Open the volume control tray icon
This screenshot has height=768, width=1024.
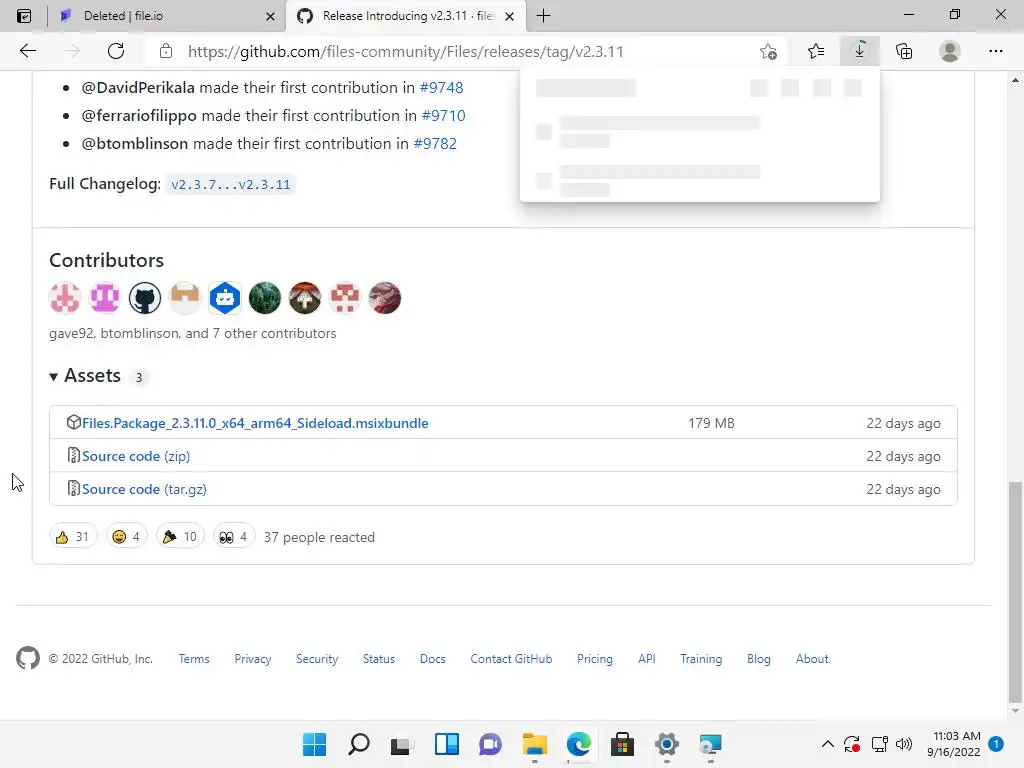tap(904, 744)
